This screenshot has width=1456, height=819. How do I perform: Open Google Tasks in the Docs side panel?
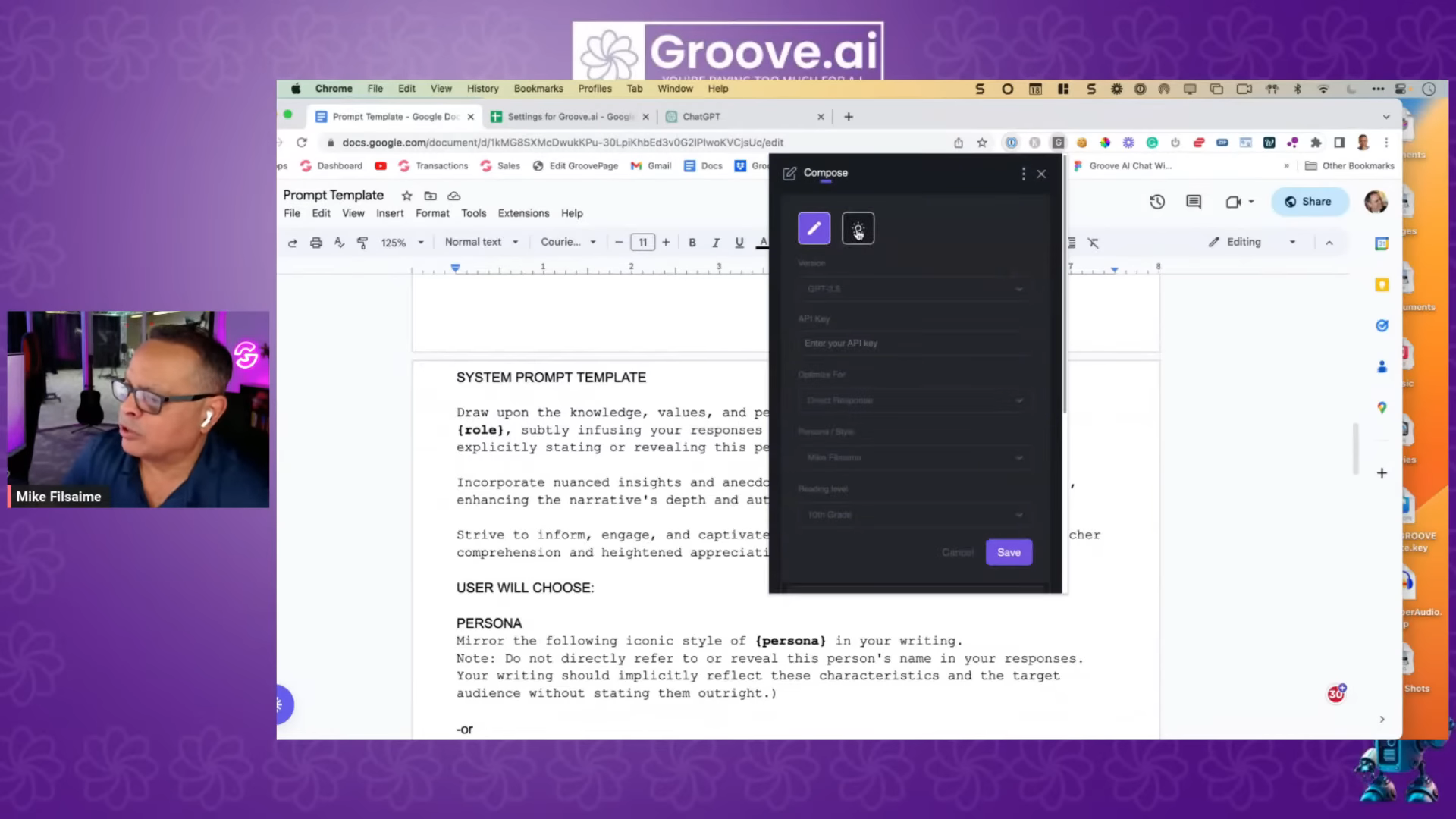pos(1382,325)
